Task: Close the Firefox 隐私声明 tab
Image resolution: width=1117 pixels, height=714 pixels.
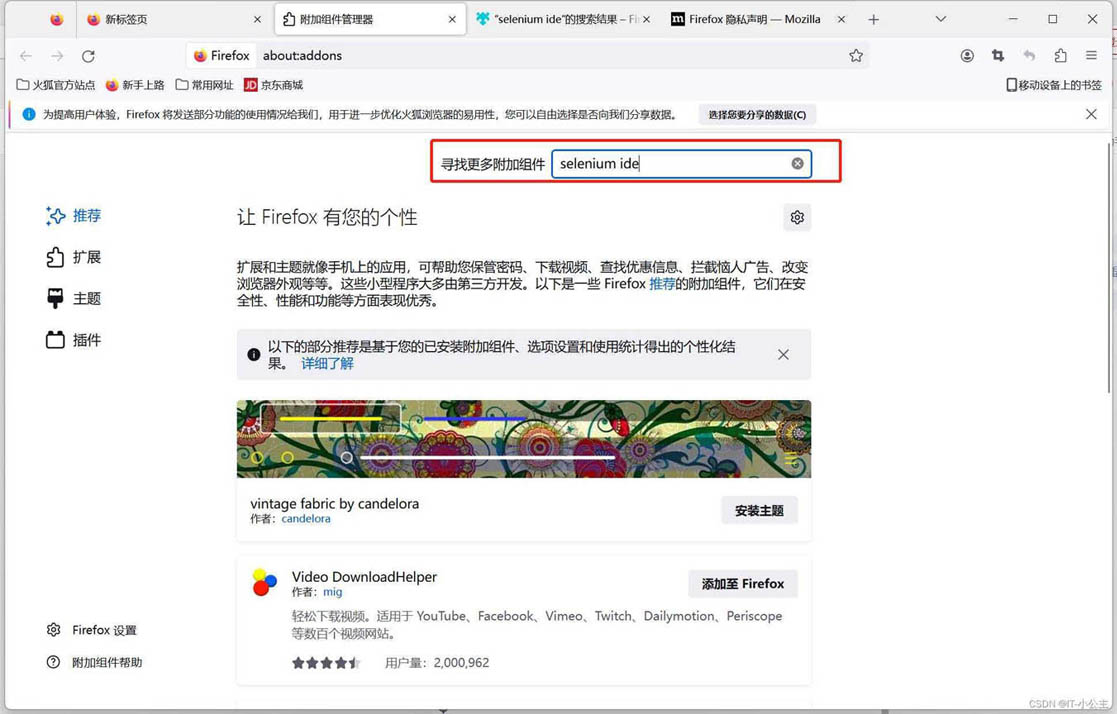Action: tap(841, 19)
